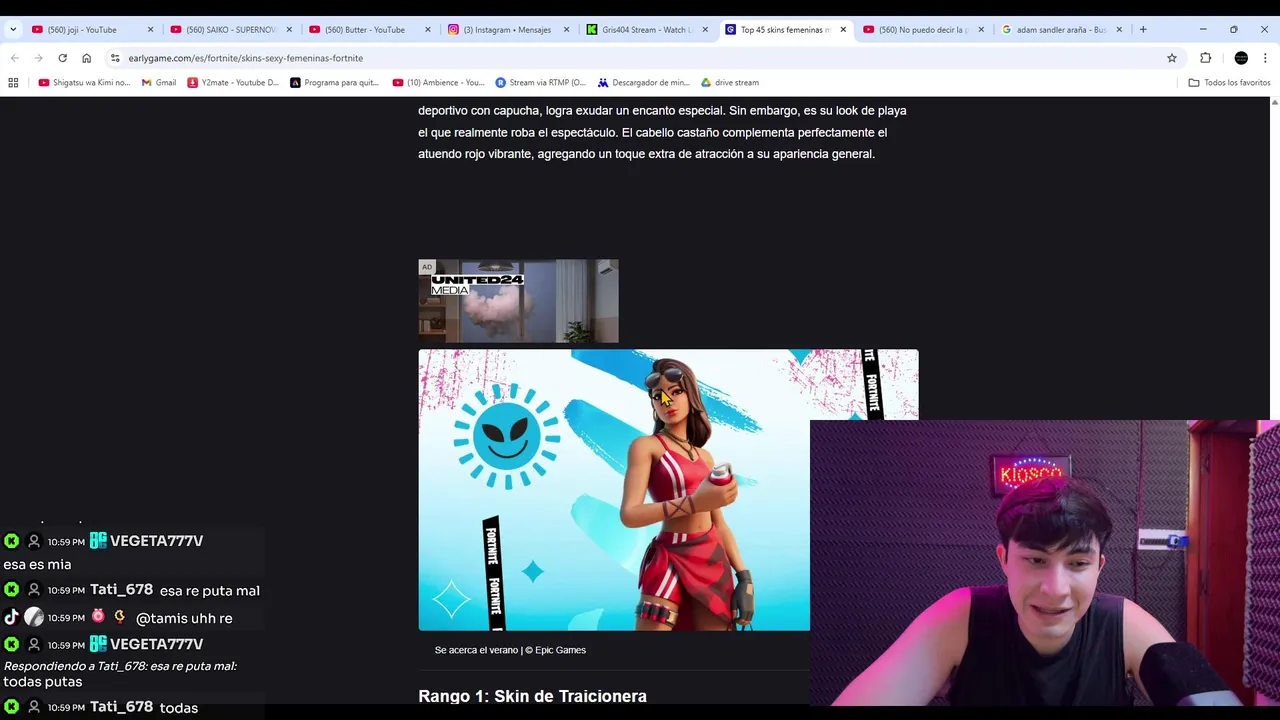Viewport: 1280px width, 720px height.
Task: Click the Kiosco neon sign in webcam
Action: [x=1031, y=473]
